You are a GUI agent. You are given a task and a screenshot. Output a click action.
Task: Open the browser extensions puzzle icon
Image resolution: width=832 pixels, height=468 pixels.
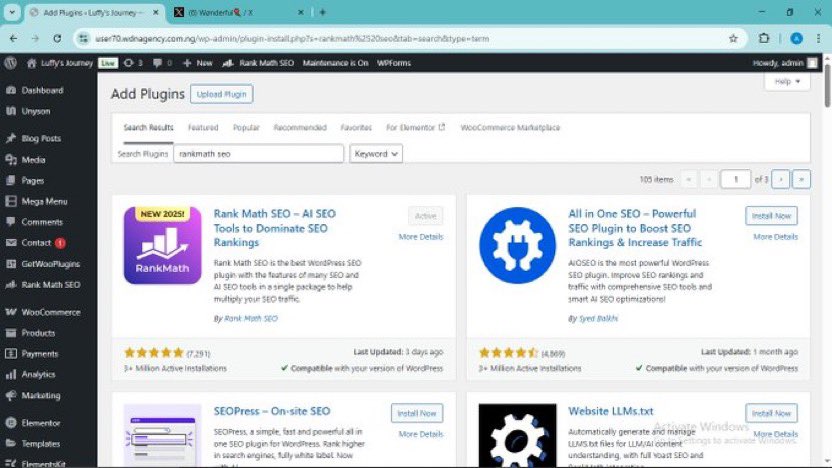coord(764,38)
